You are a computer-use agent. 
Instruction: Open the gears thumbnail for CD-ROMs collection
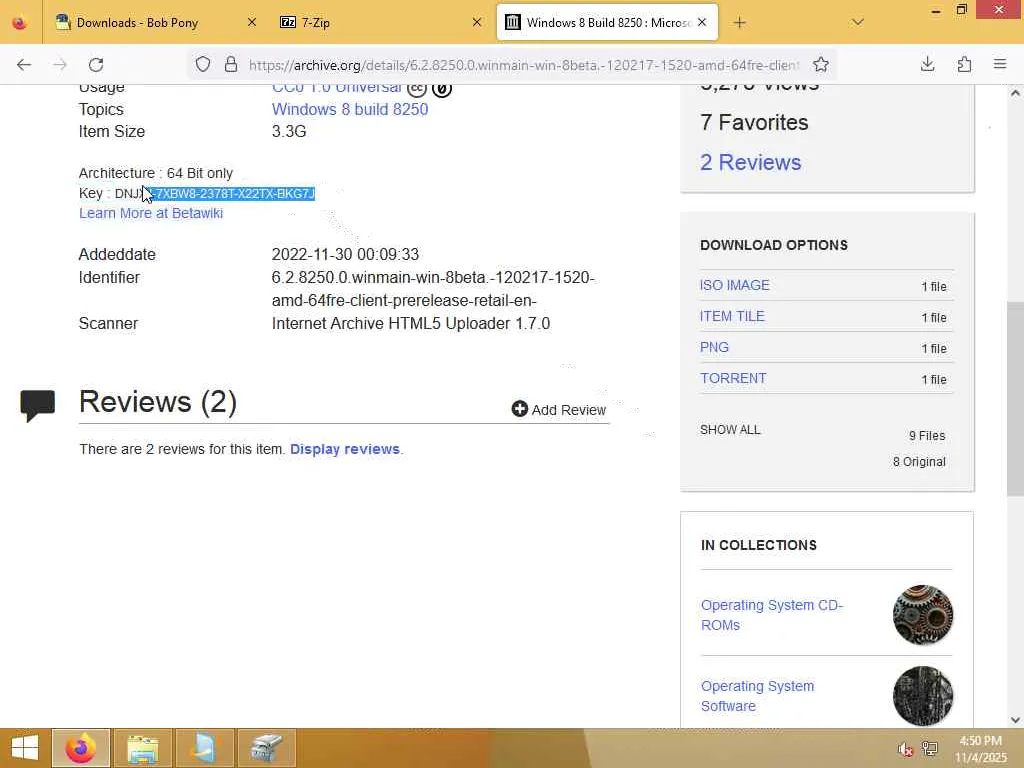click(x=923, y=615)
